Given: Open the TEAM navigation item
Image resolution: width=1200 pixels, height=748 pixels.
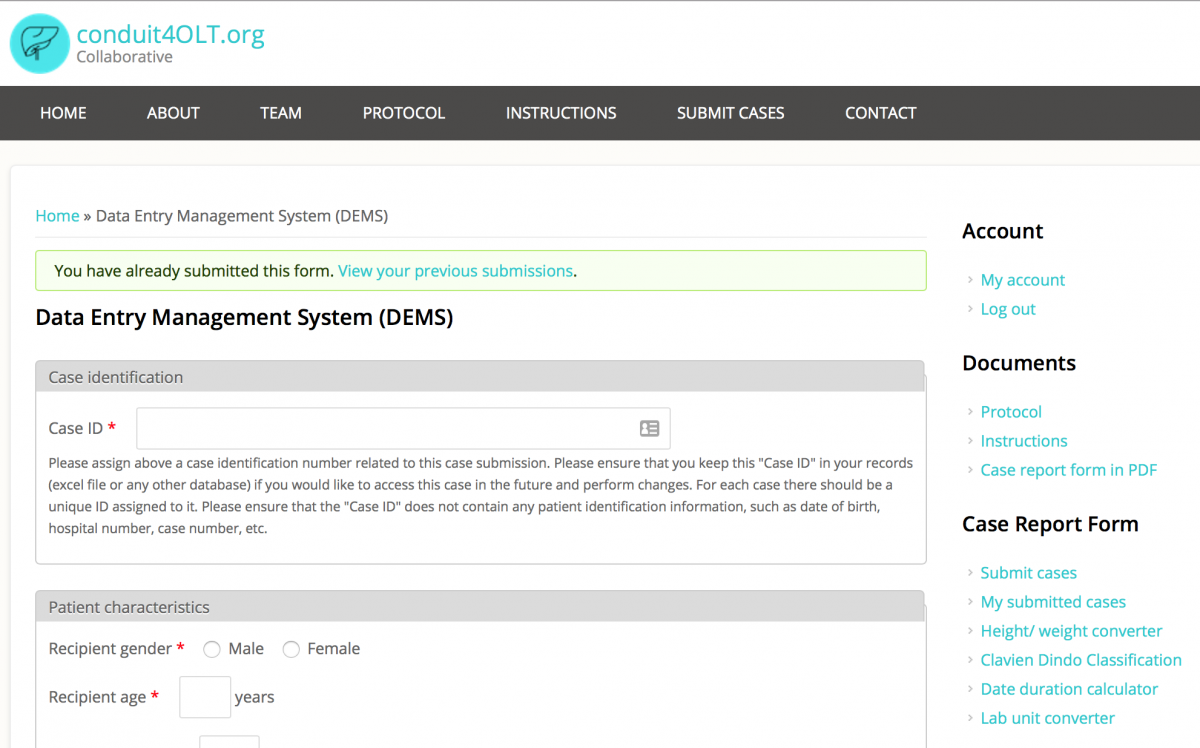Looking at the screenshot, I should (281, 113).
